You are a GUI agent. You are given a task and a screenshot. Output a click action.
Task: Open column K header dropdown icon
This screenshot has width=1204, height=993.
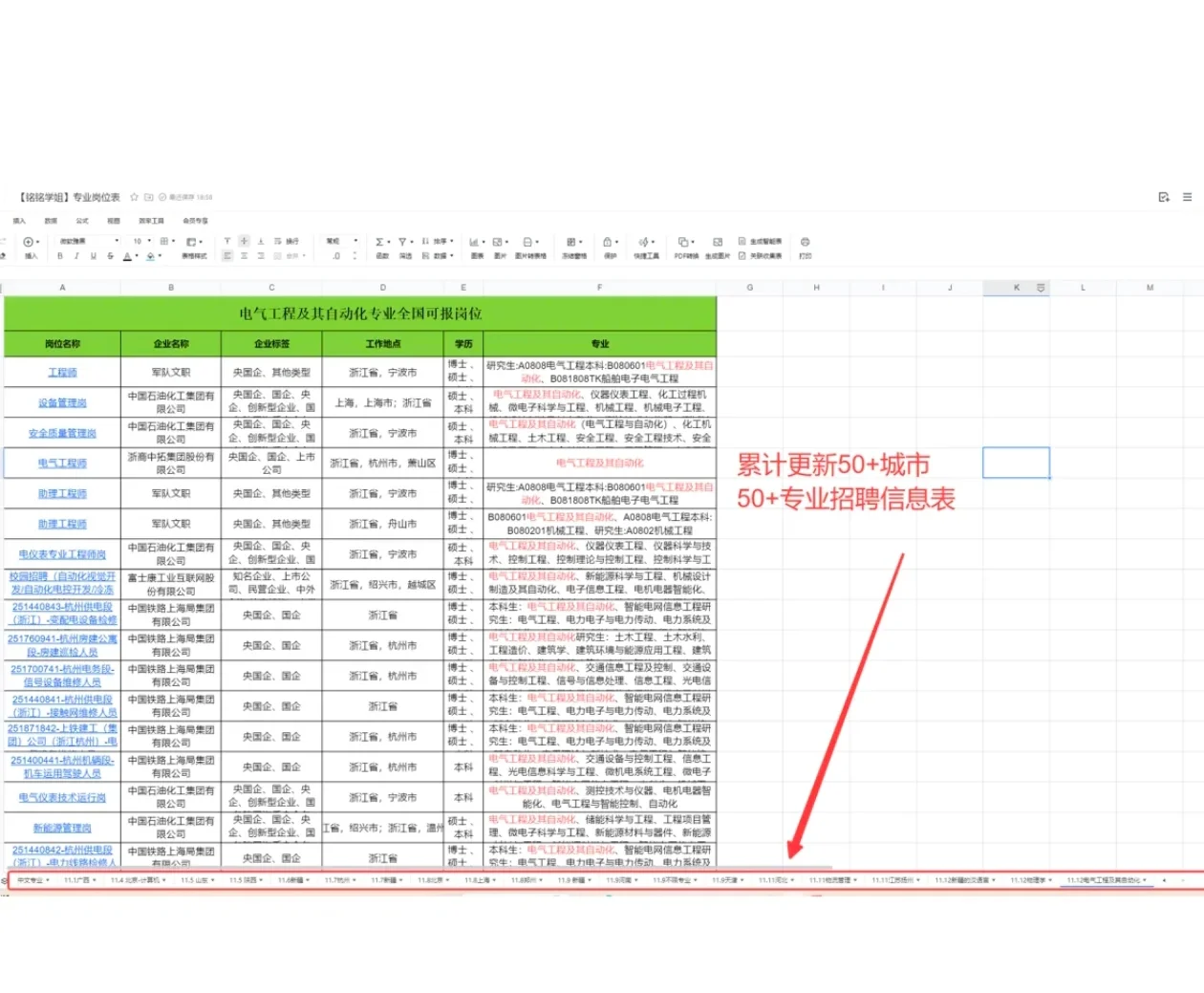coord(1041,287)
